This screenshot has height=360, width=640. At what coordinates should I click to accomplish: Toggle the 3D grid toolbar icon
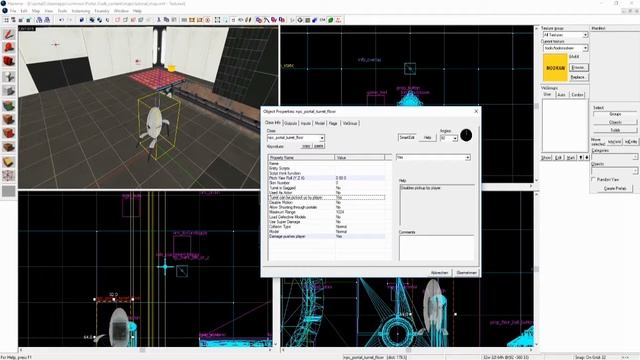pos(13,20)
